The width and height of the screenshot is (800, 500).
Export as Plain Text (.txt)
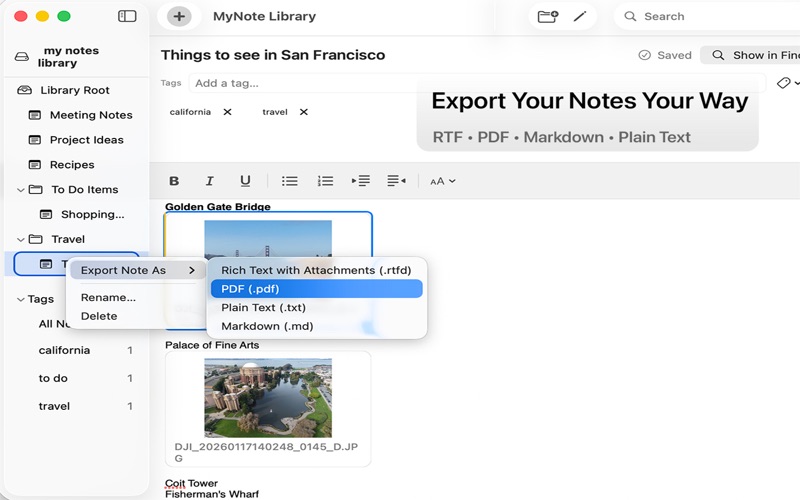click(316, 308)
